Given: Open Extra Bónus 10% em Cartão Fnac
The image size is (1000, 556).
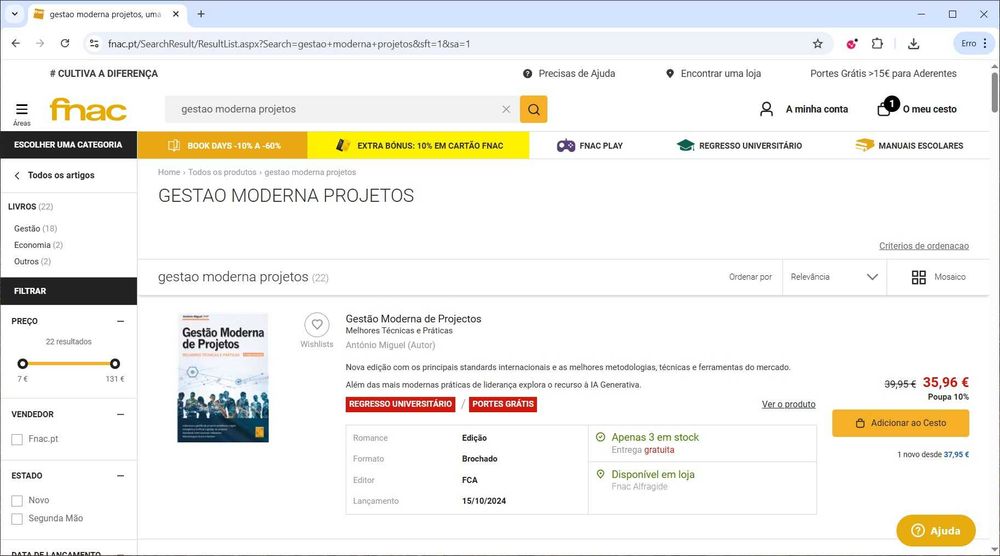Looking at the screenshot, I should 418,145.
